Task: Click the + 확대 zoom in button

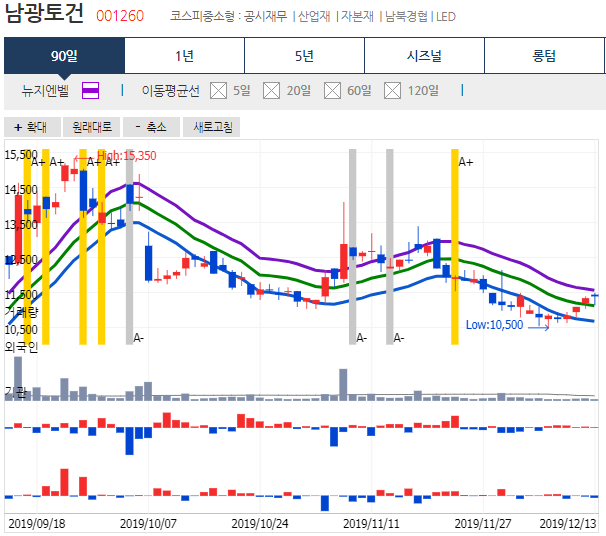Action: [32, 127]
